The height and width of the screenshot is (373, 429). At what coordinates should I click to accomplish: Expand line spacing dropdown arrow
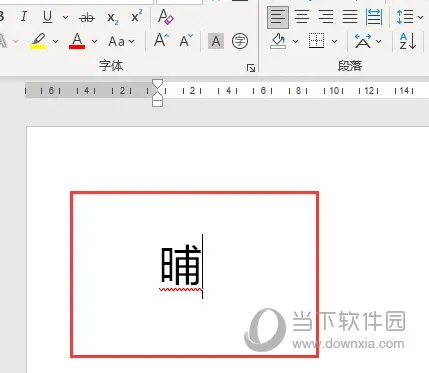[x=421, y=17]
